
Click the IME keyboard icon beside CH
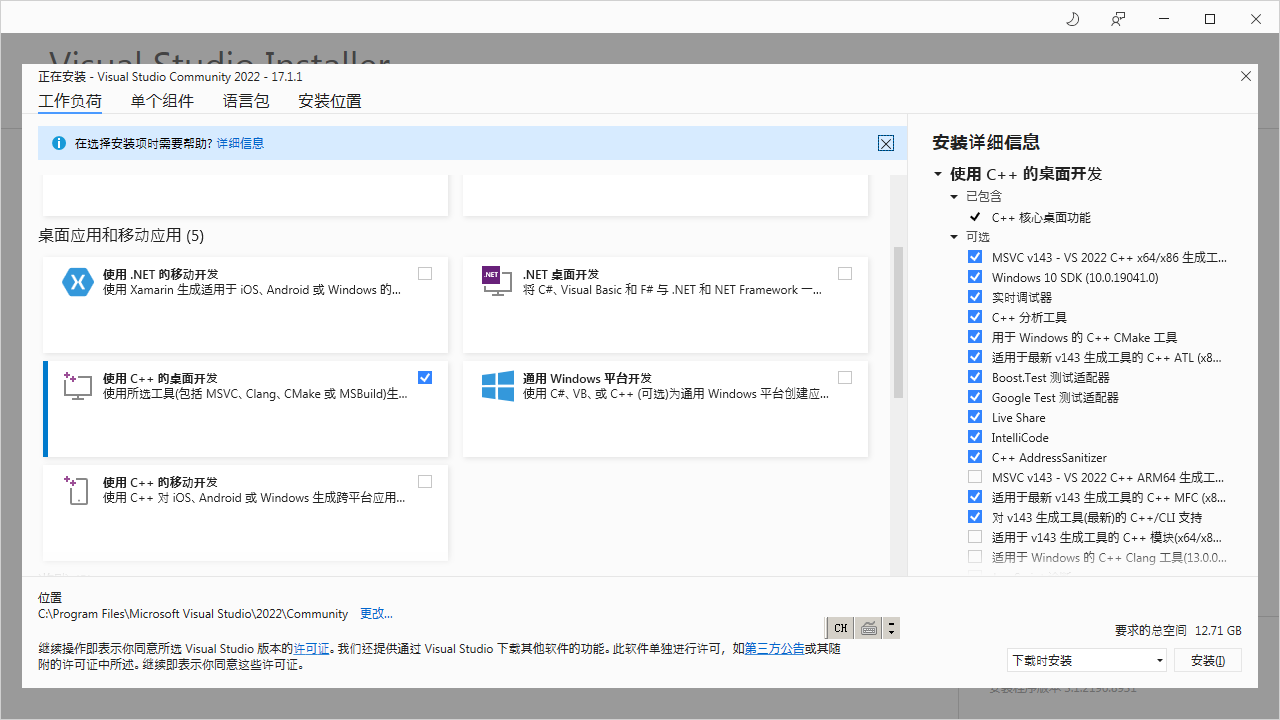pyautogui.click(x=869, y=628)
